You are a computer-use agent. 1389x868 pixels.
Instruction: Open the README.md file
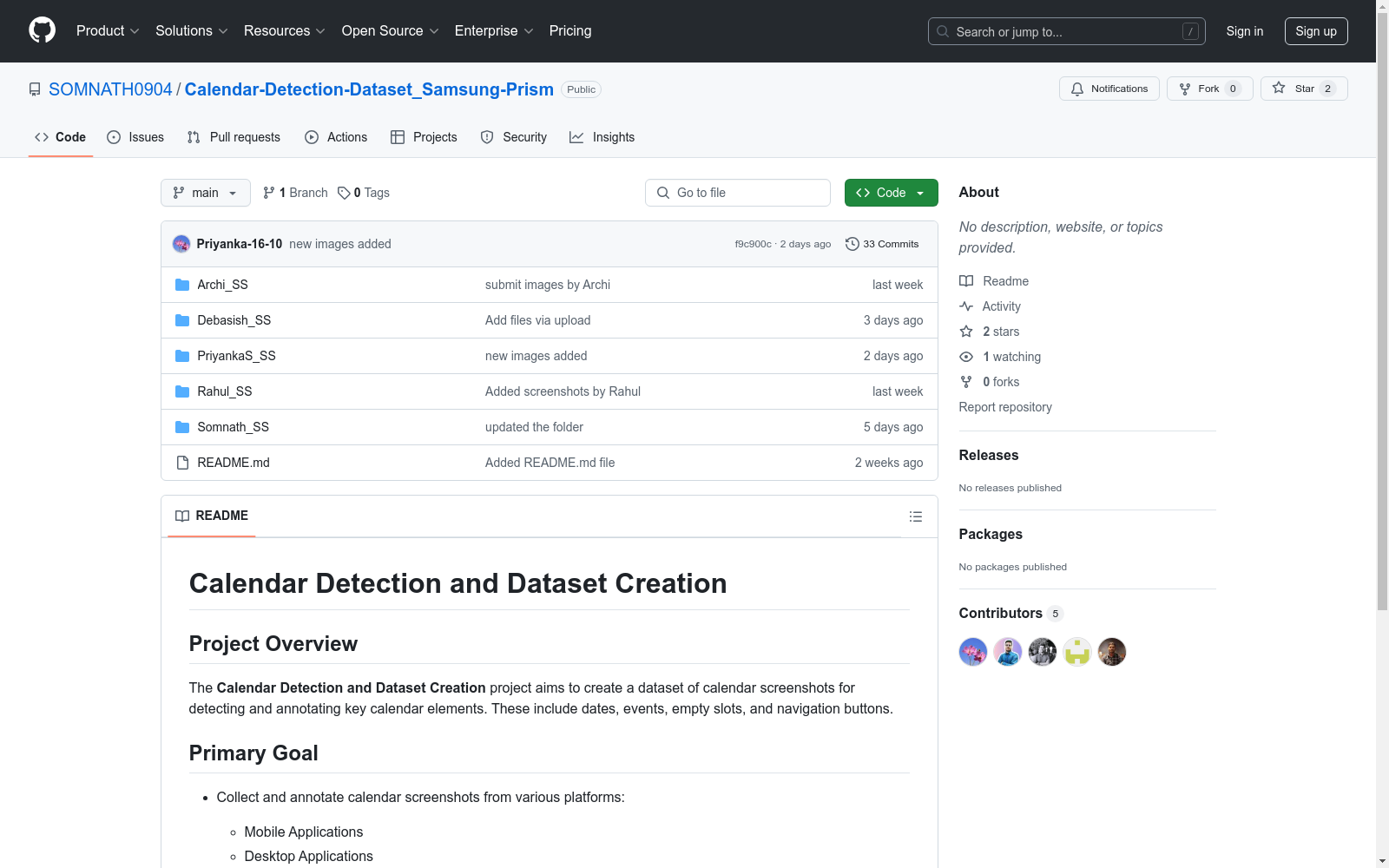[x=233, y=463]
